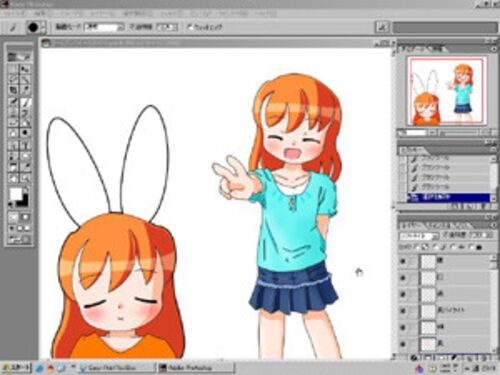This screenshot has height=375, width=500.
Task: Open the tool preset picker in options bar
Action: [x=13, y=27]
